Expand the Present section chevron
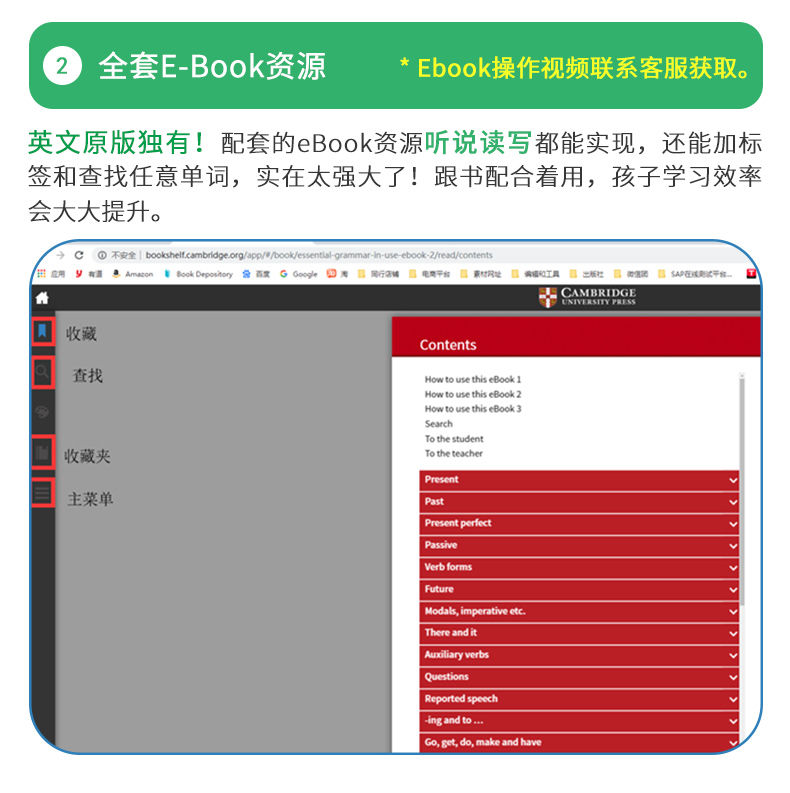Viewport: 790px width, 793px height. click(x=733, y=480)
